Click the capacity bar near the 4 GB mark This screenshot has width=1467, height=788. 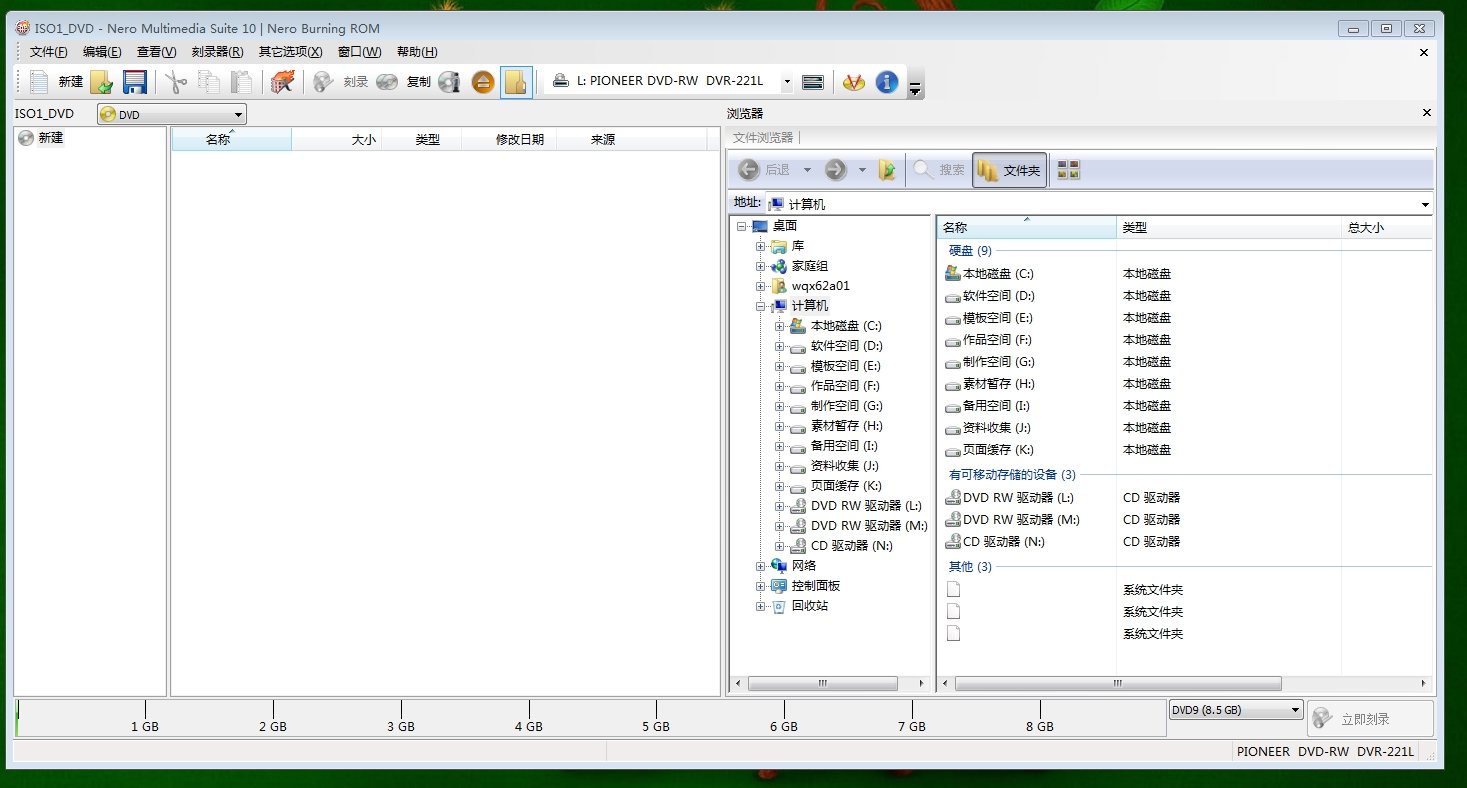coord(528,710)
